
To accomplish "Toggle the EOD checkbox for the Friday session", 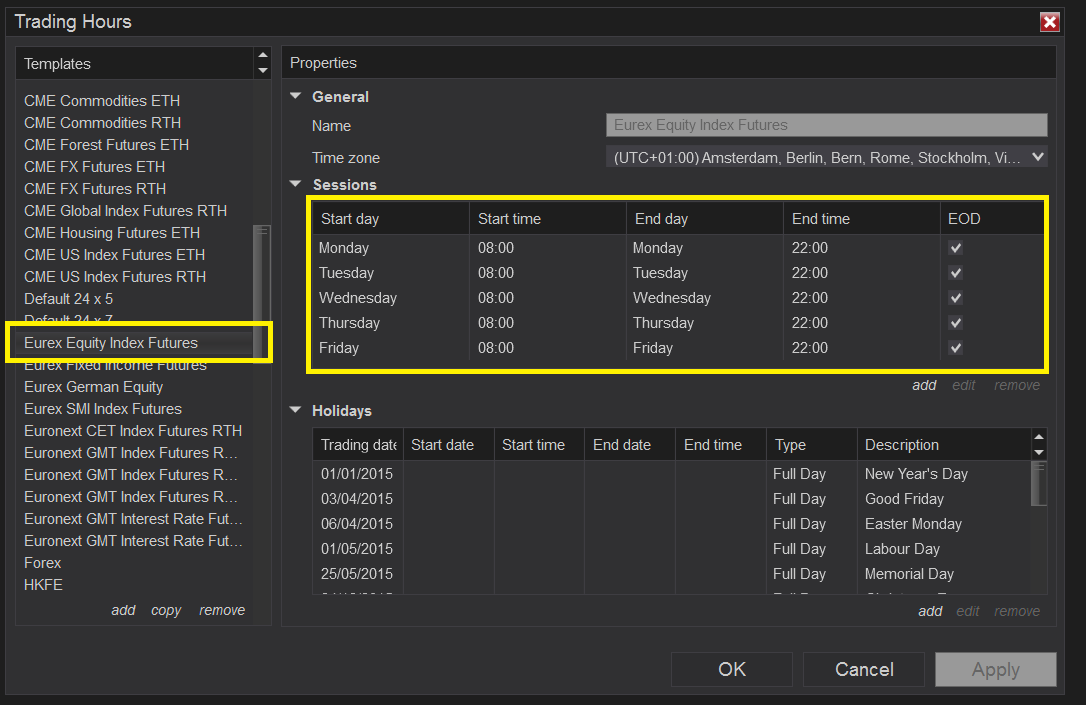I will pyautogui.click(x=955, y=348).
